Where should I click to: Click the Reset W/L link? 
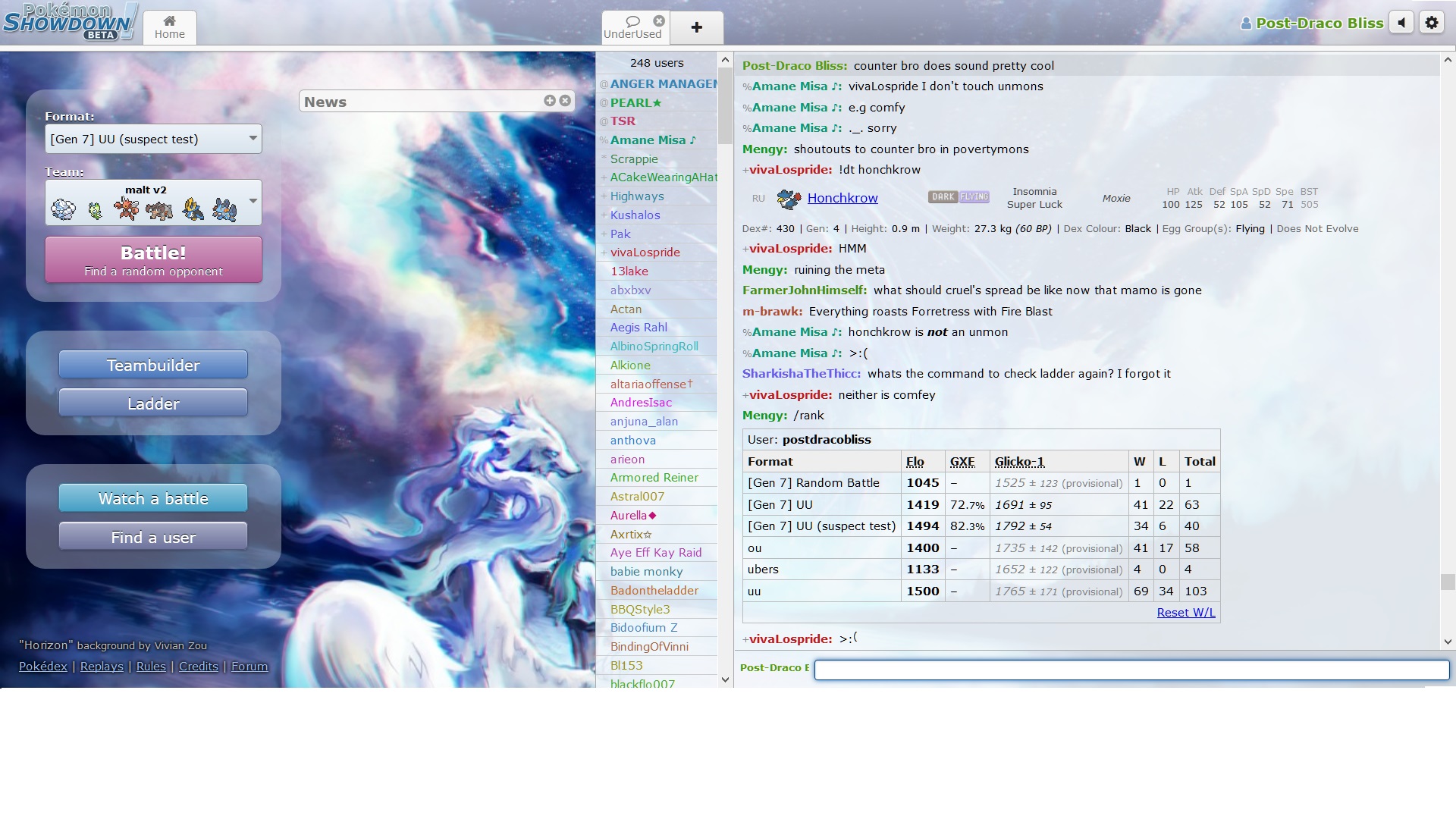[1185, 613]
